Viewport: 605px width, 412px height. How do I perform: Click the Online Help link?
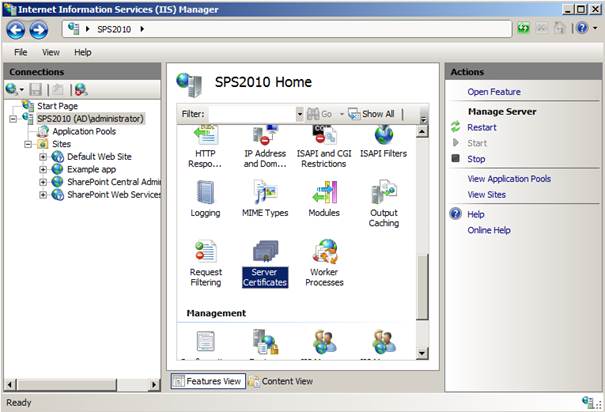point(489,230)
